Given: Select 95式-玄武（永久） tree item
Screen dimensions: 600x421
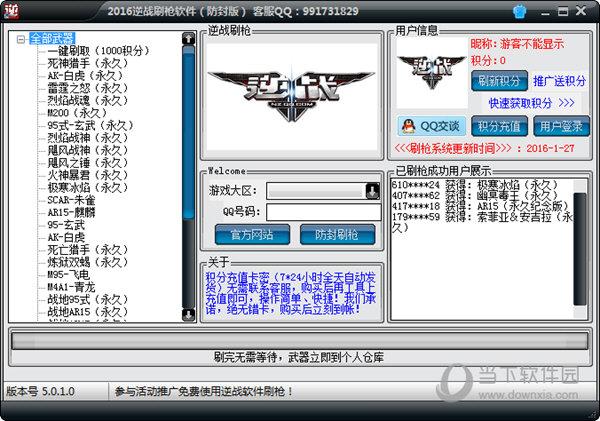Looking at the screenshot, I should (91, 125).
